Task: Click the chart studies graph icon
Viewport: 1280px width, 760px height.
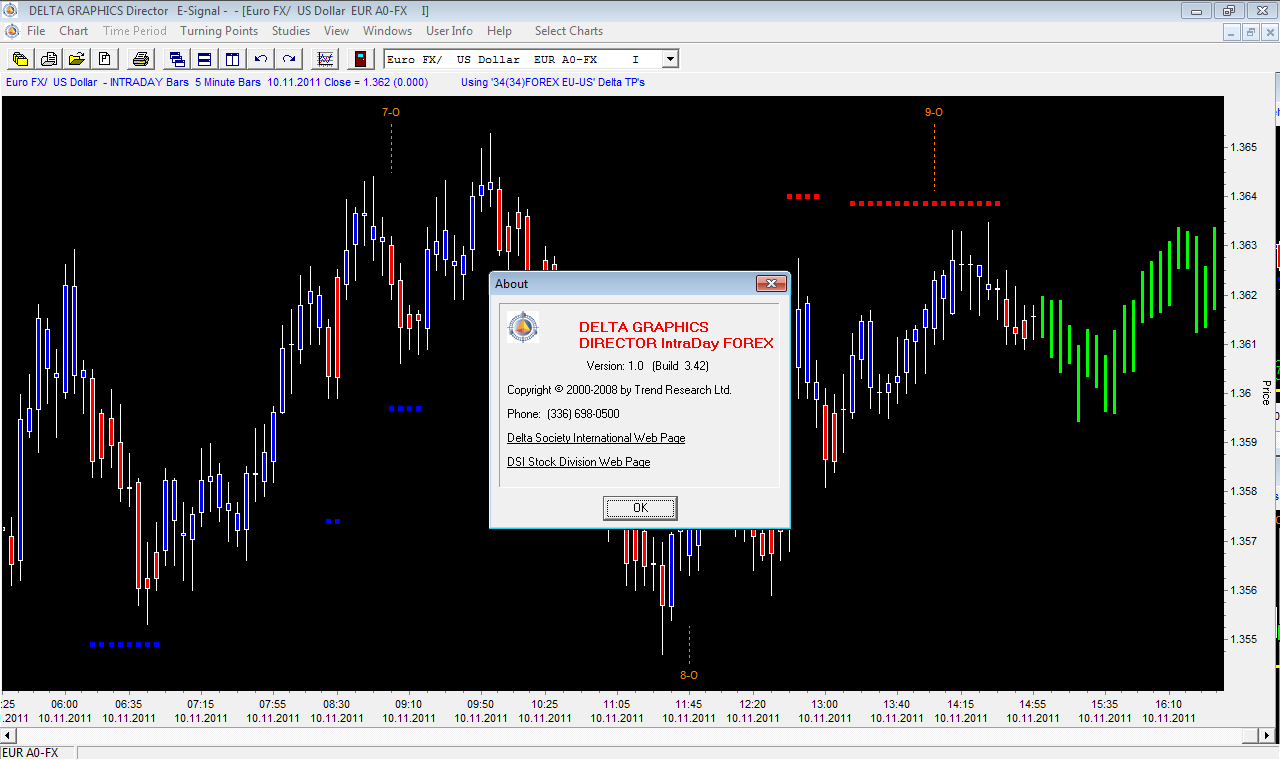Action: click(325, 59)
